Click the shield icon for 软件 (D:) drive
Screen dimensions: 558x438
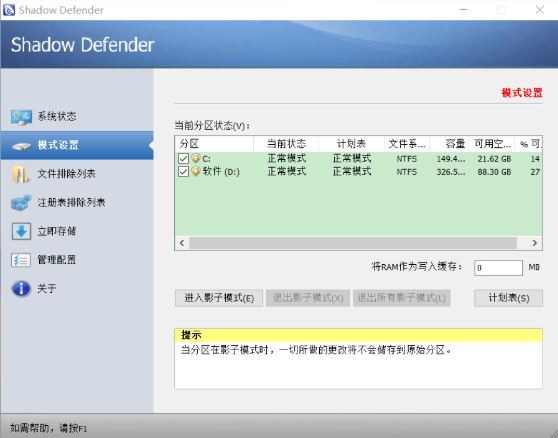click(196, 171)
